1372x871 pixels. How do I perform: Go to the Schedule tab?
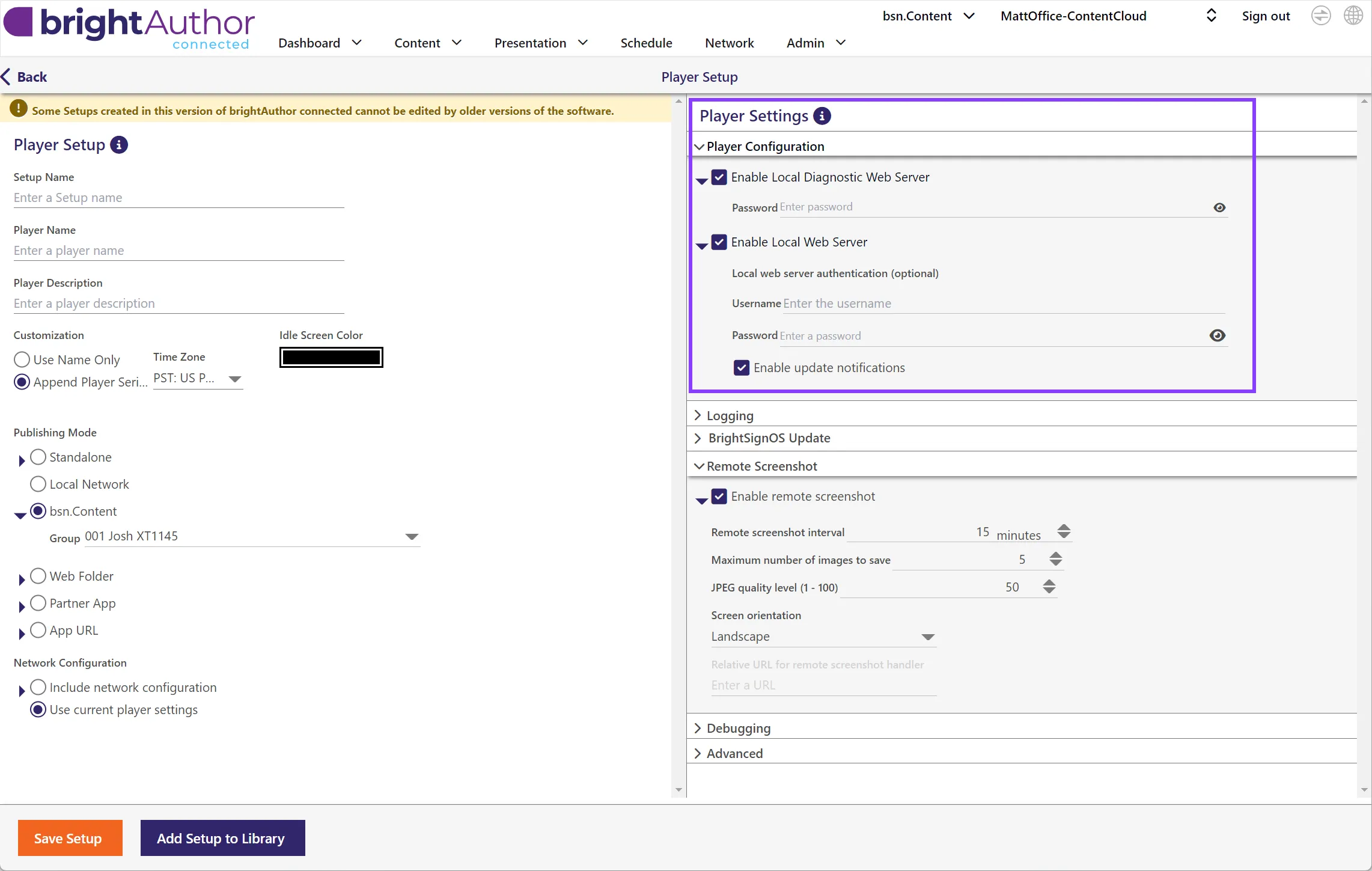tap(646, 43)
